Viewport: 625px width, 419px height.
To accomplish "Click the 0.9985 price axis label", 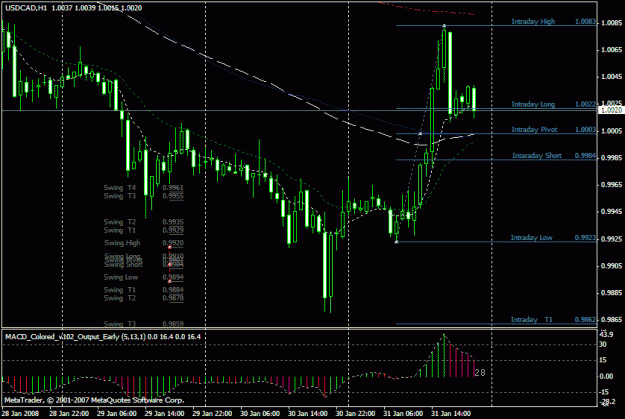I will pyautogui.click(x=611, y=158).
